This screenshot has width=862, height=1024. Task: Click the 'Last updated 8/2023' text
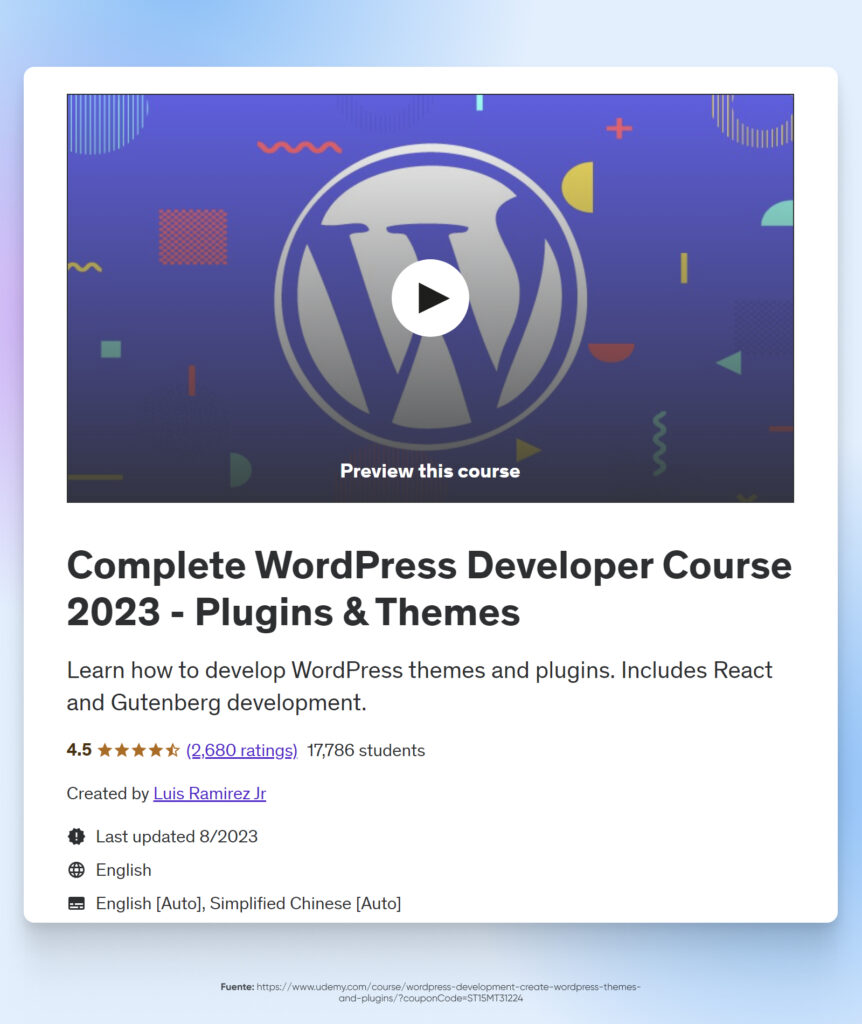click(177, 837)
